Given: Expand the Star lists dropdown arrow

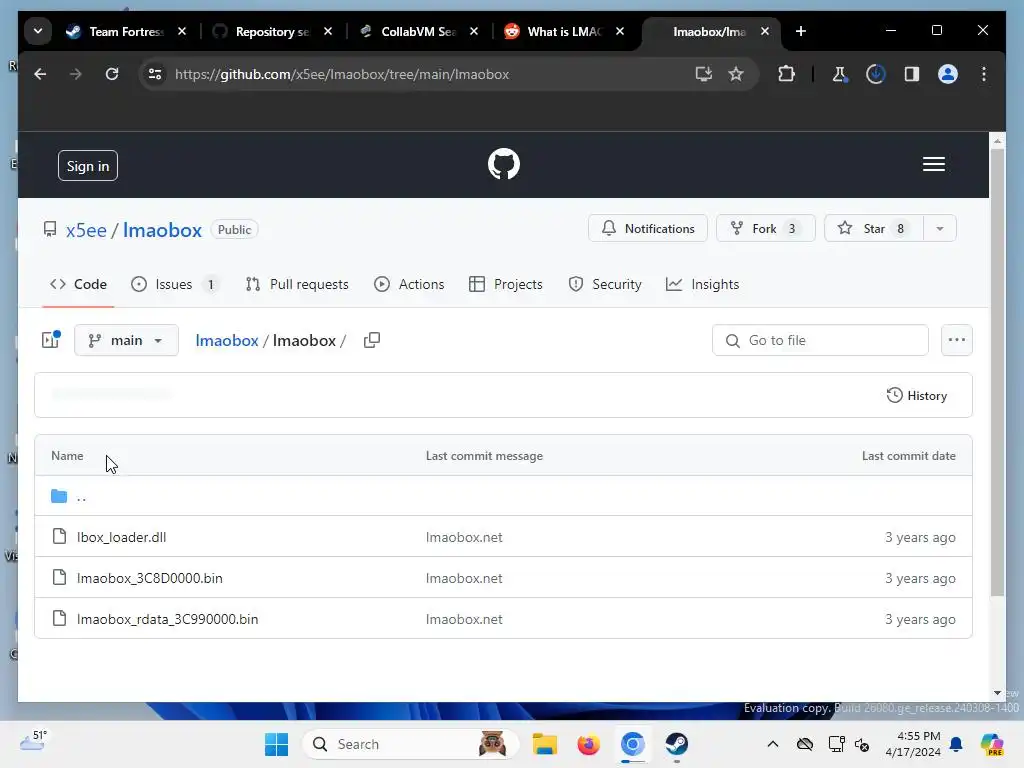Looking at the screenshot, I should (x=940, y=229).
